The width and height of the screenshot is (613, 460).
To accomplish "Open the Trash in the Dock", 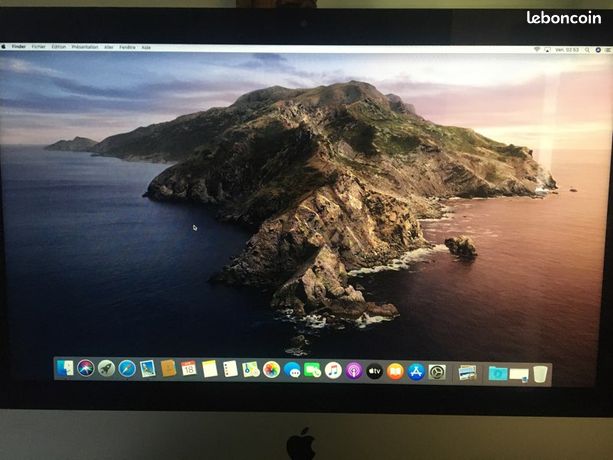I will 540,374.
